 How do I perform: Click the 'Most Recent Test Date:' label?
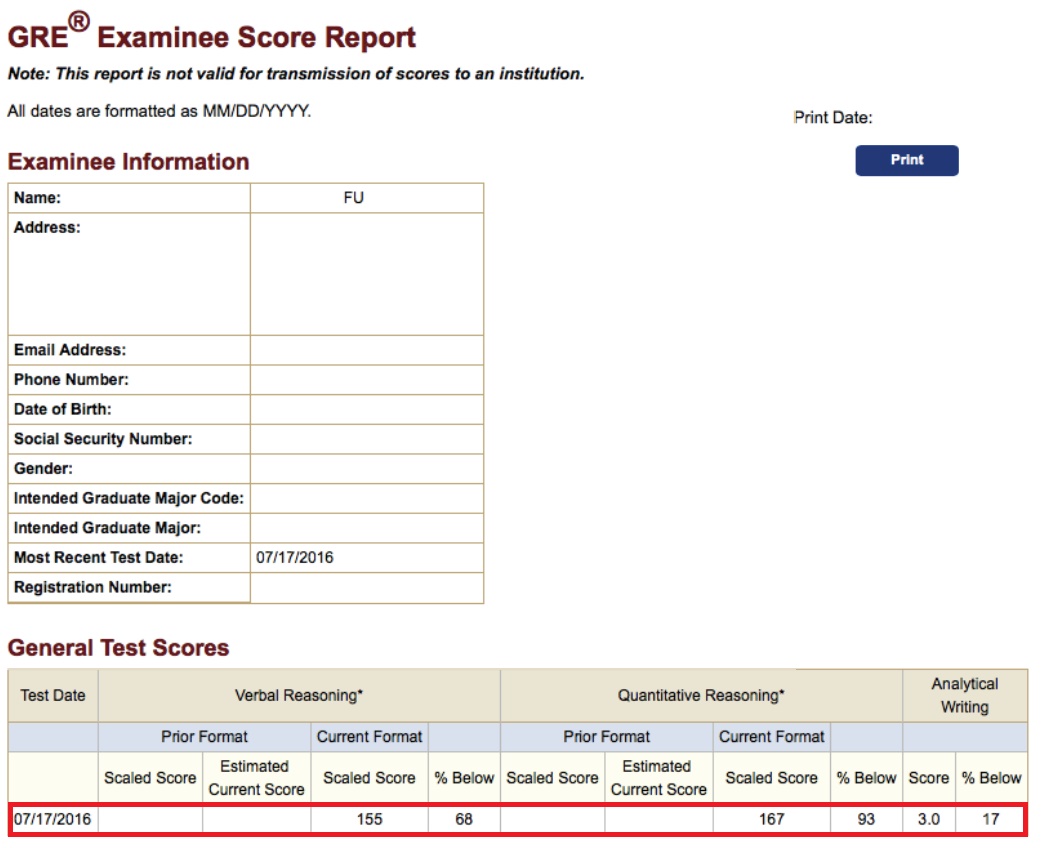click(x=98, y=558)
